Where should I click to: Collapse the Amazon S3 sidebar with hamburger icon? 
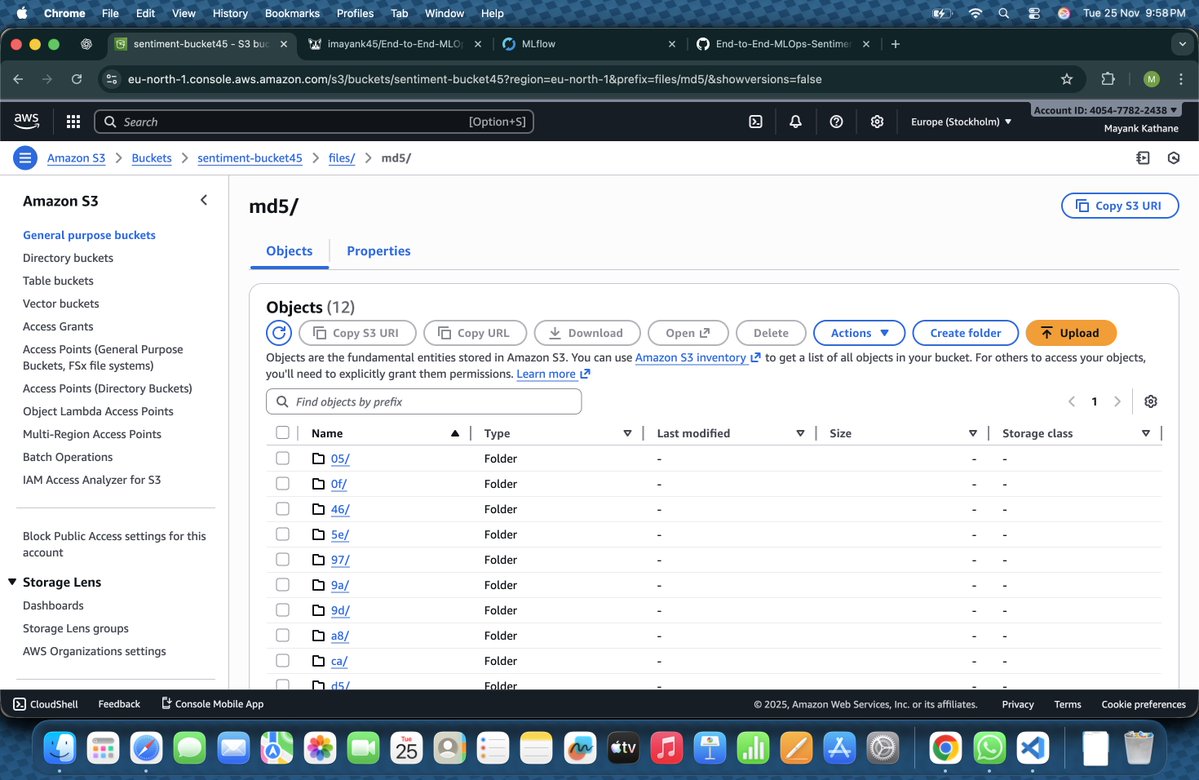tap(24, 157)
